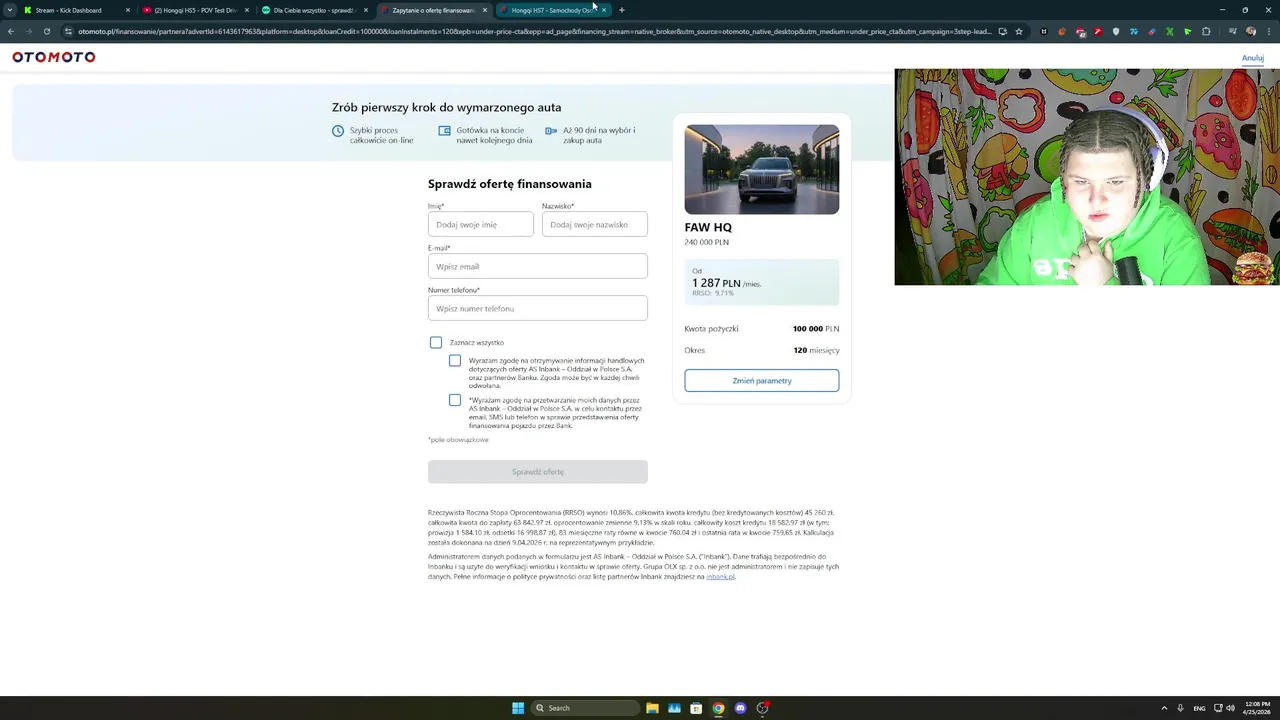Click the Imię input field

click(481, 224)
